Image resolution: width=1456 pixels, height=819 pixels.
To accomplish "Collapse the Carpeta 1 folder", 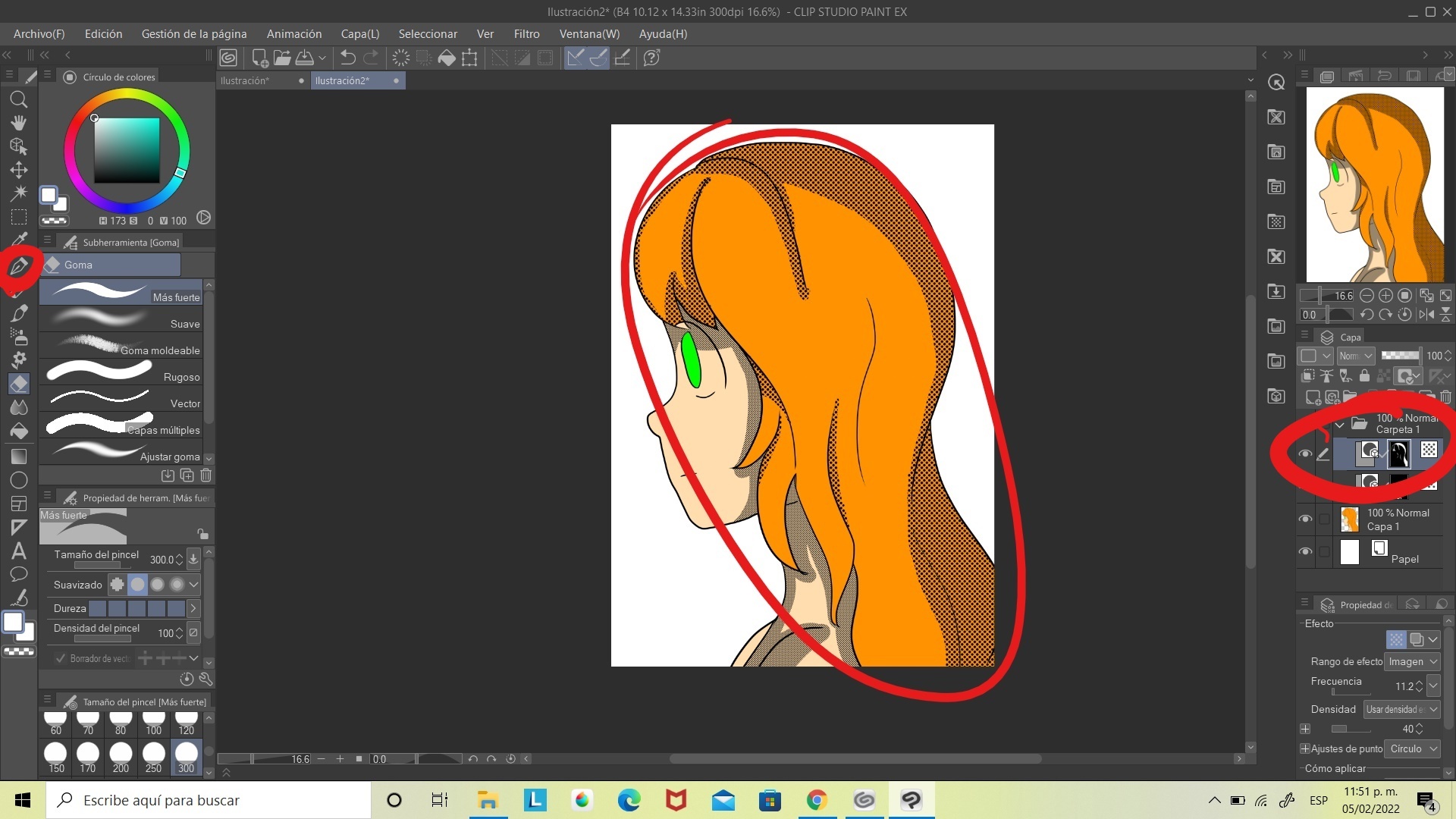I will (1340, 424).
